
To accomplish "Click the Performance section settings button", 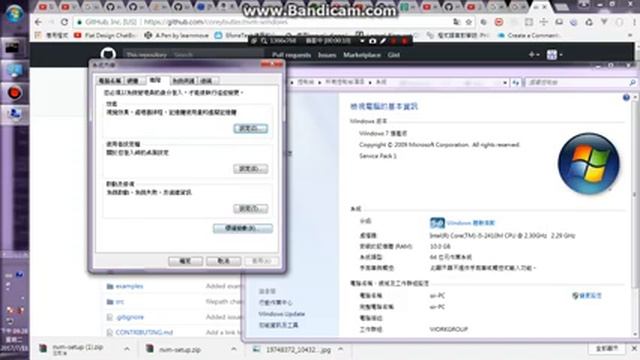I will tap(251, 129).
